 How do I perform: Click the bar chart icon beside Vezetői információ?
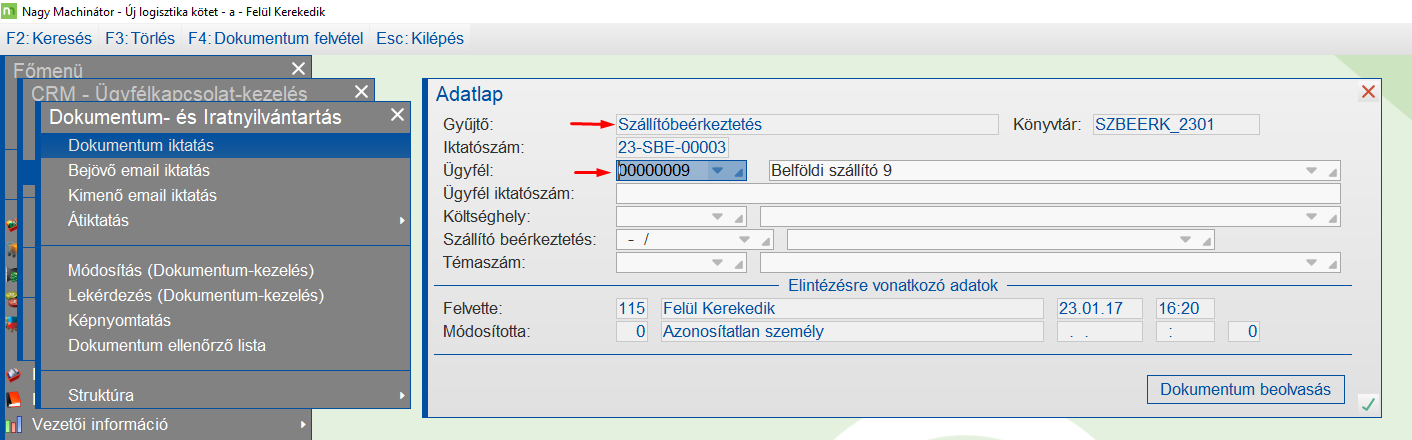pos(14,424)
